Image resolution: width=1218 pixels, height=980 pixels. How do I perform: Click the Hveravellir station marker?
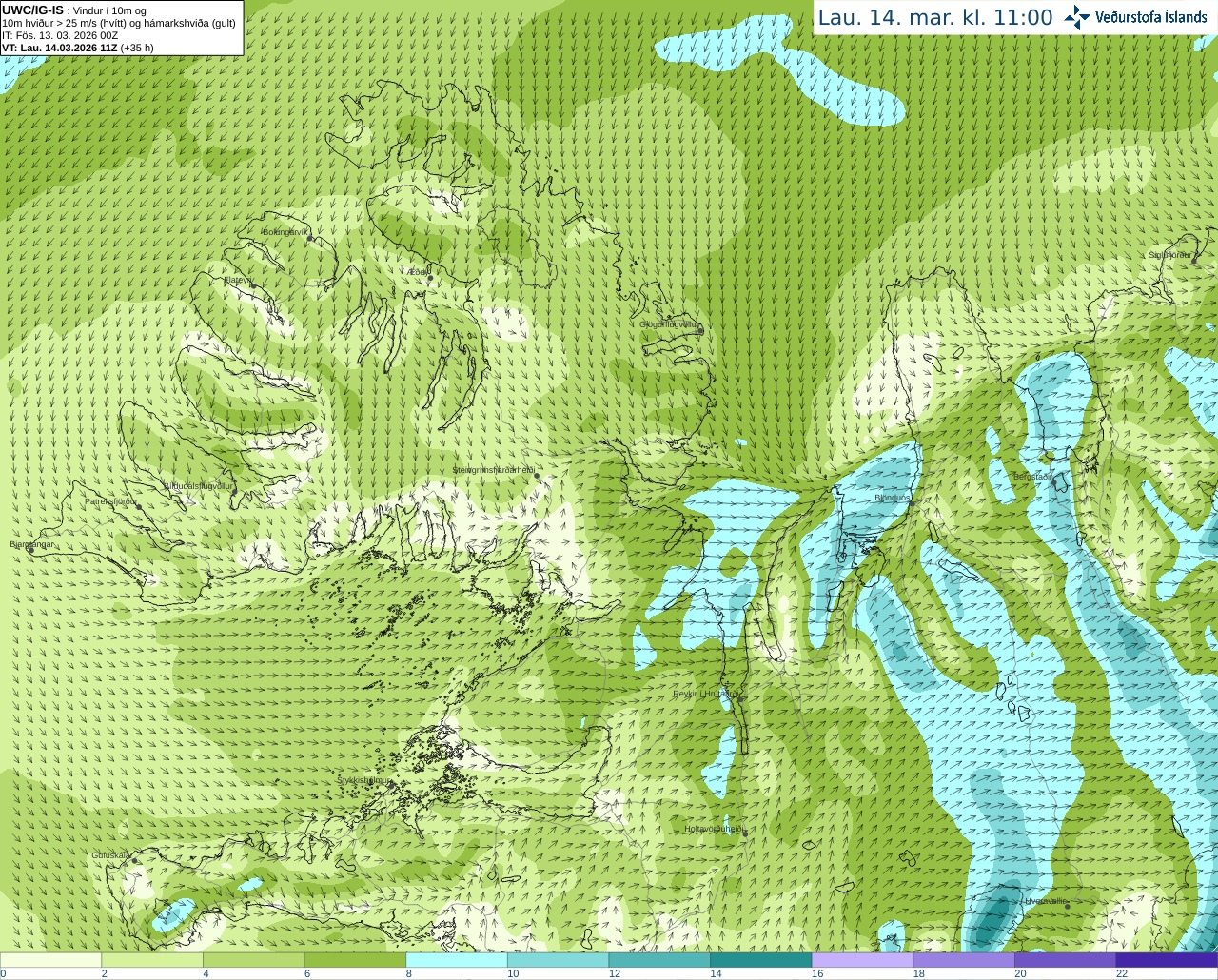(1068, 906)
